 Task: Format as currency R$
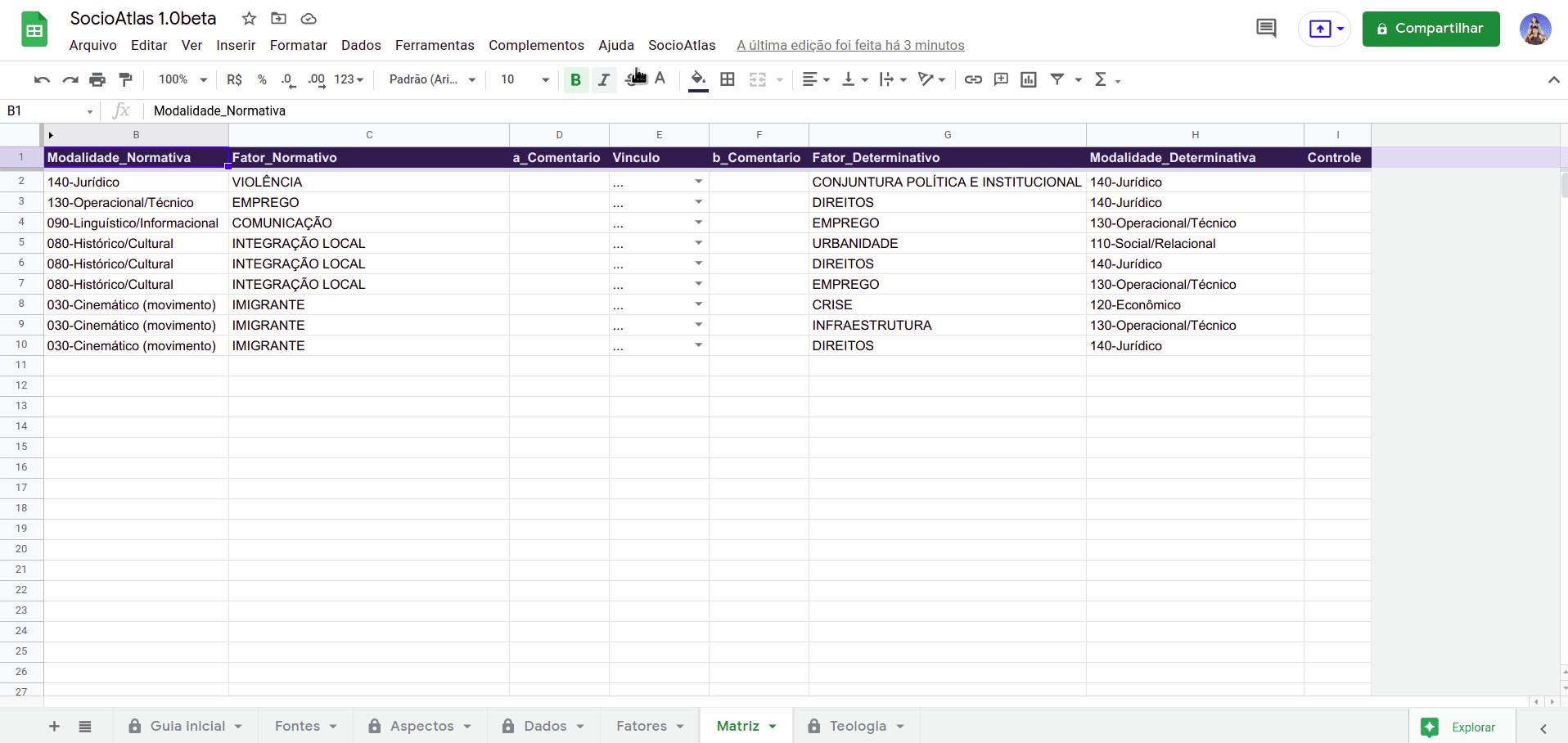coord(235,79)
